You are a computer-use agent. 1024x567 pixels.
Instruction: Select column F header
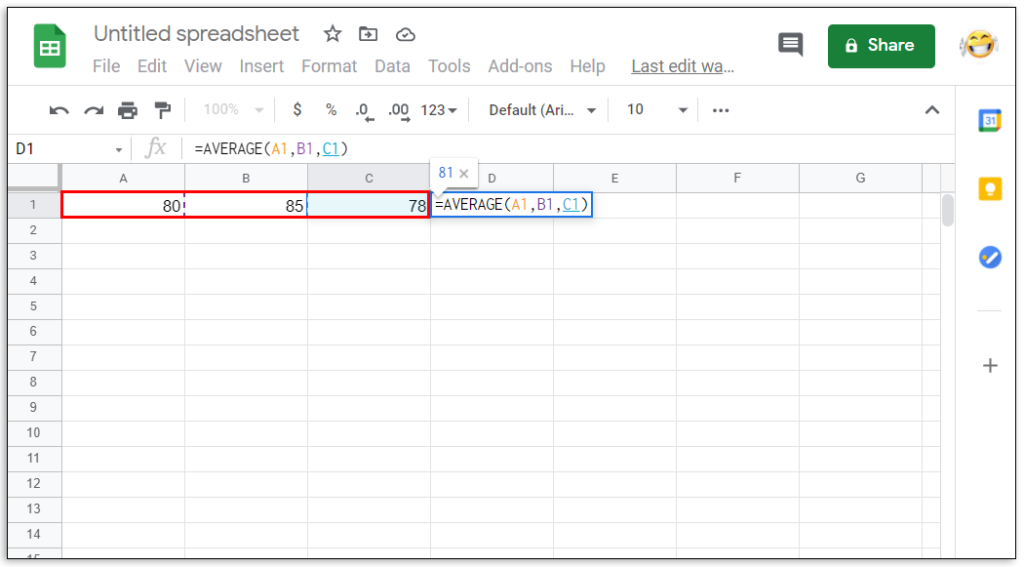[x=737, y=178]
